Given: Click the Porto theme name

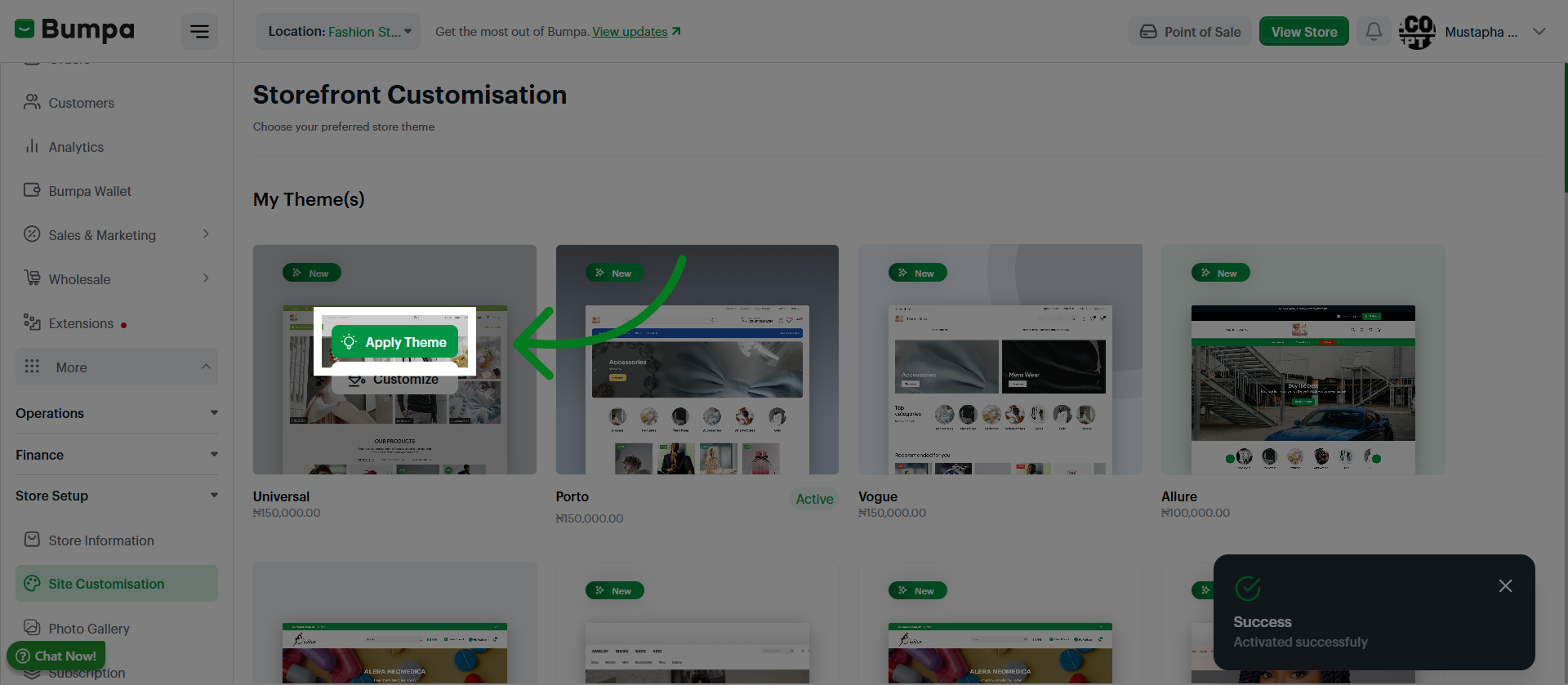Looking at the screenshot, I should [572, 496].
